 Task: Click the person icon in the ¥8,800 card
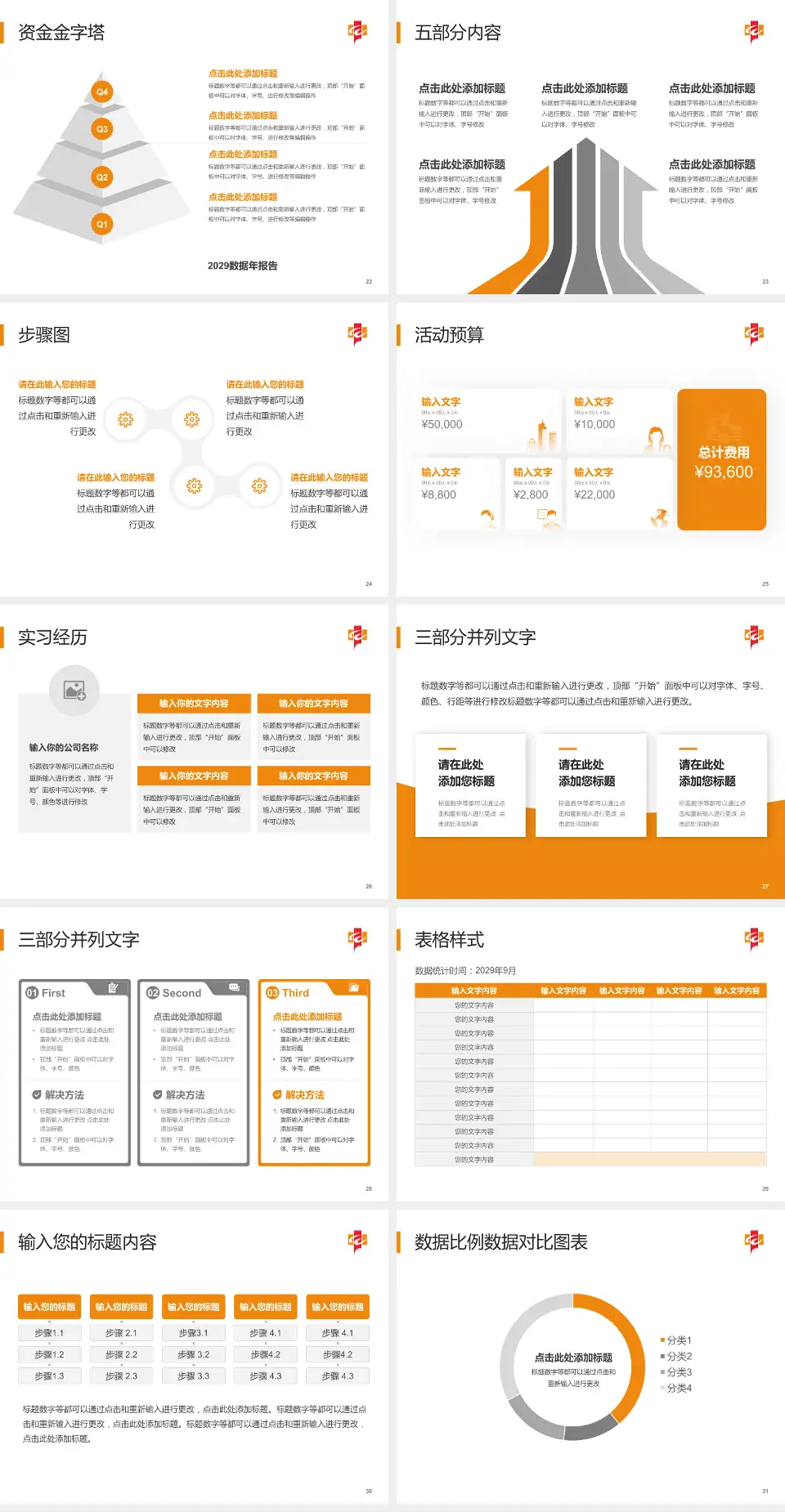tap(488, 518)
